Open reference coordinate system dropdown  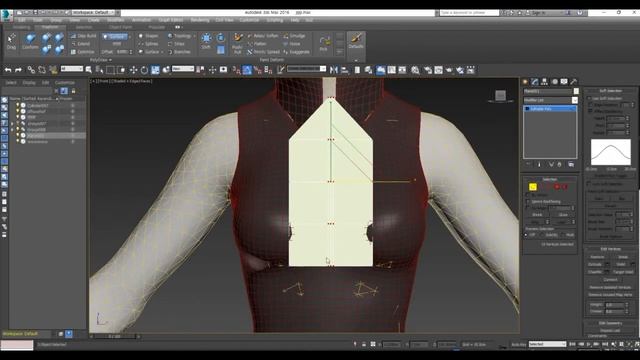[183, 69]
